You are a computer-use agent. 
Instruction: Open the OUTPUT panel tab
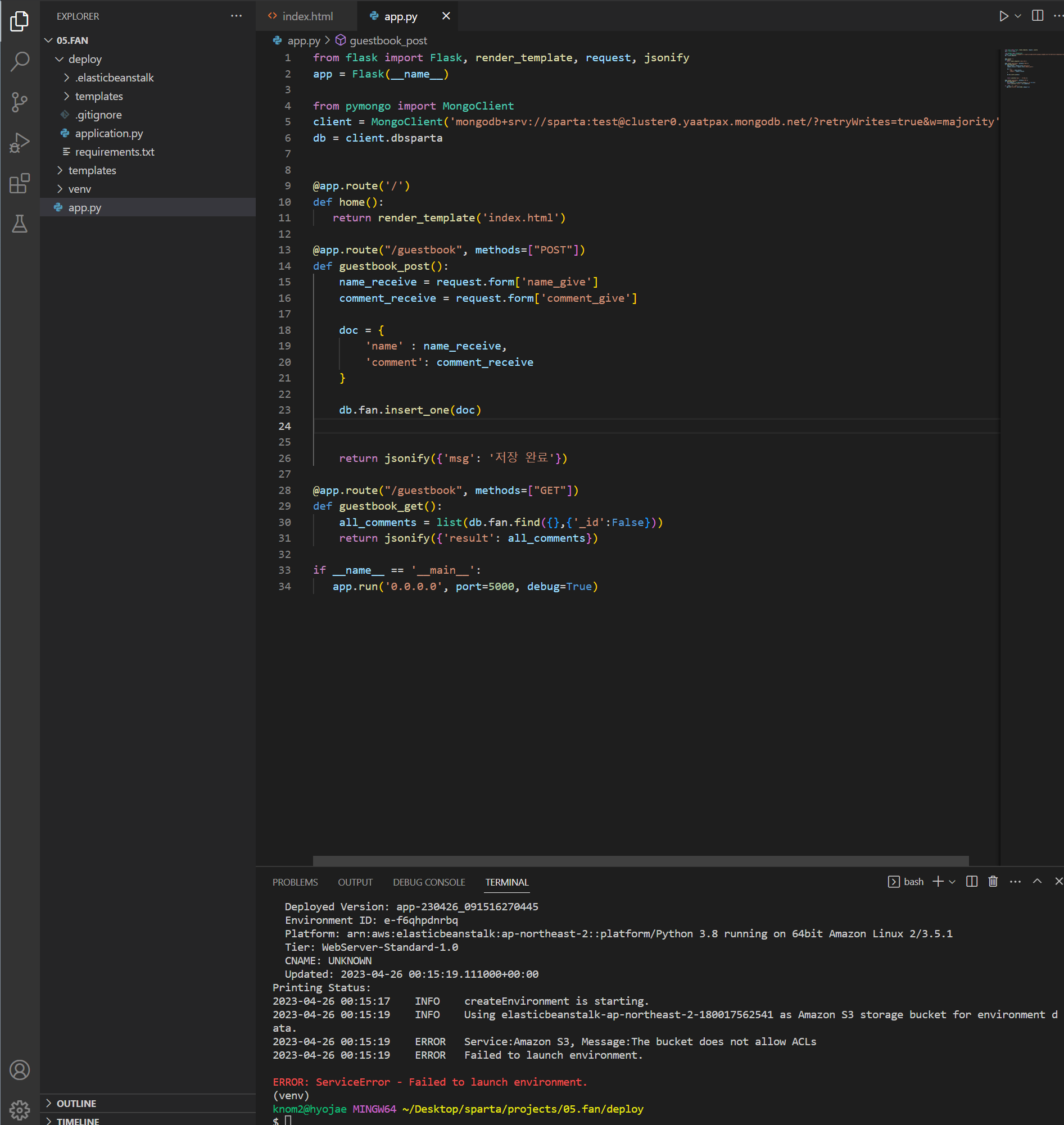click(355, 882)
